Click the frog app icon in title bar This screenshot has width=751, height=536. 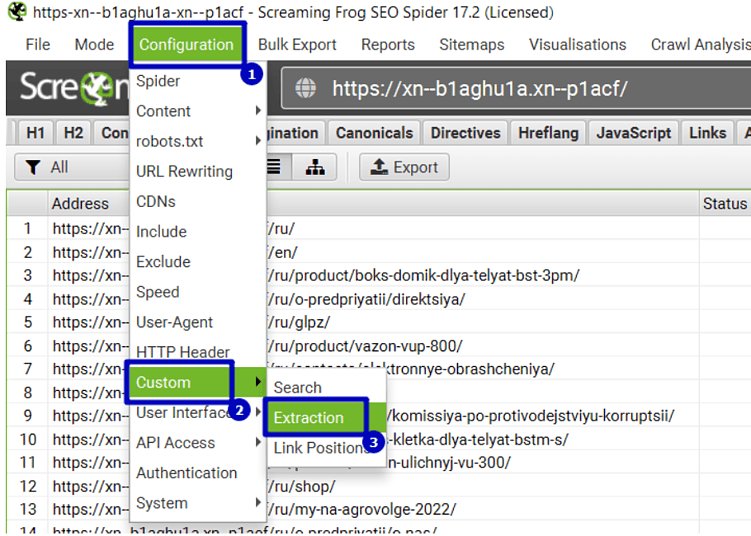click(x=17, y=11)
